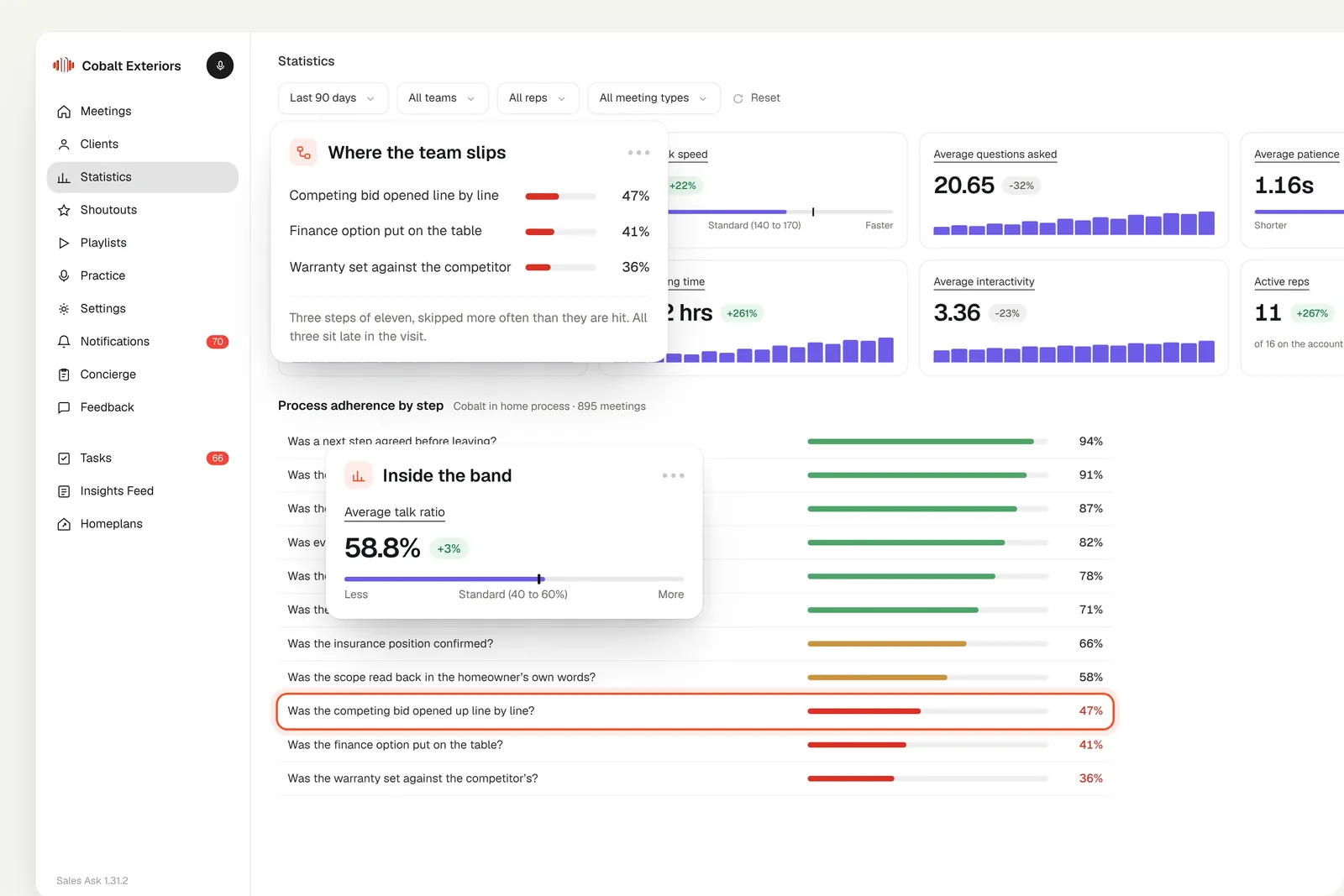Click the Average interactivity heading
Image resolution: width=1344 pixels, height=896 pixels.
pos(984,282)
